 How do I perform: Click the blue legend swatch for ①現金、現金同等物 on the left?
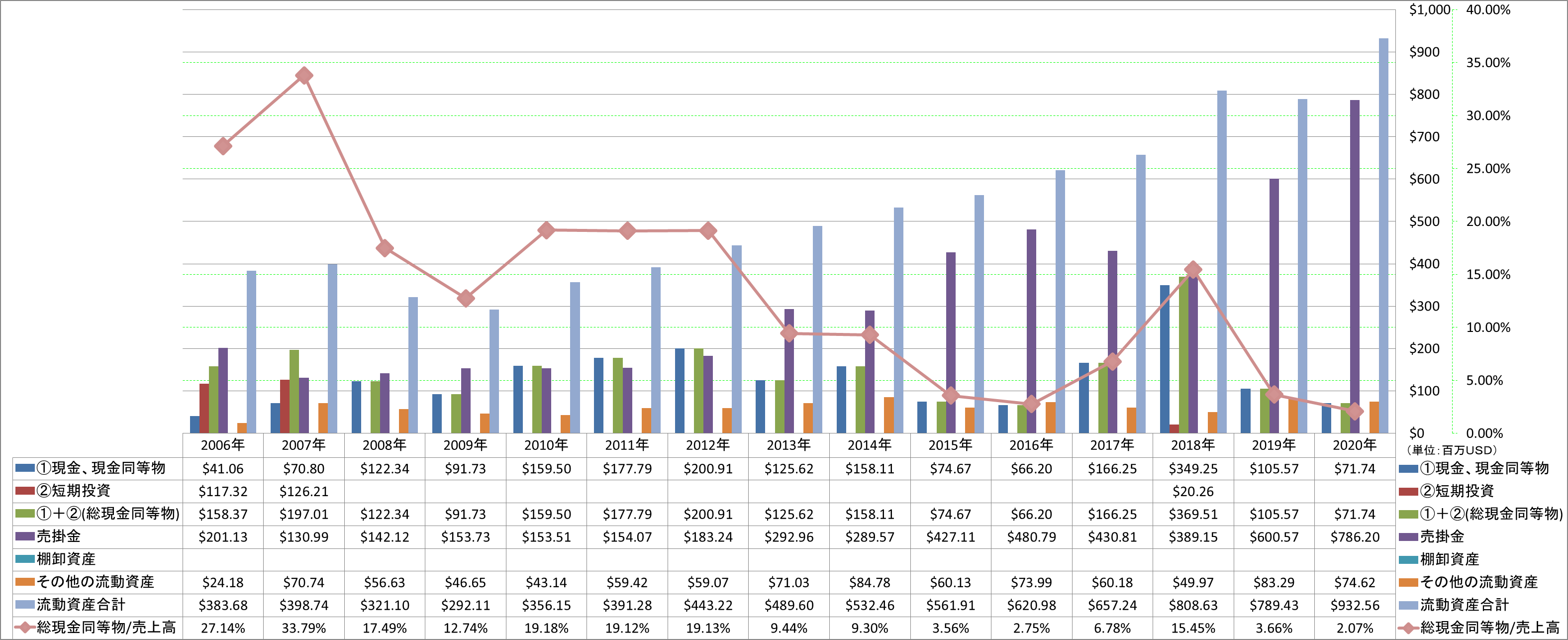pos(25,468)
